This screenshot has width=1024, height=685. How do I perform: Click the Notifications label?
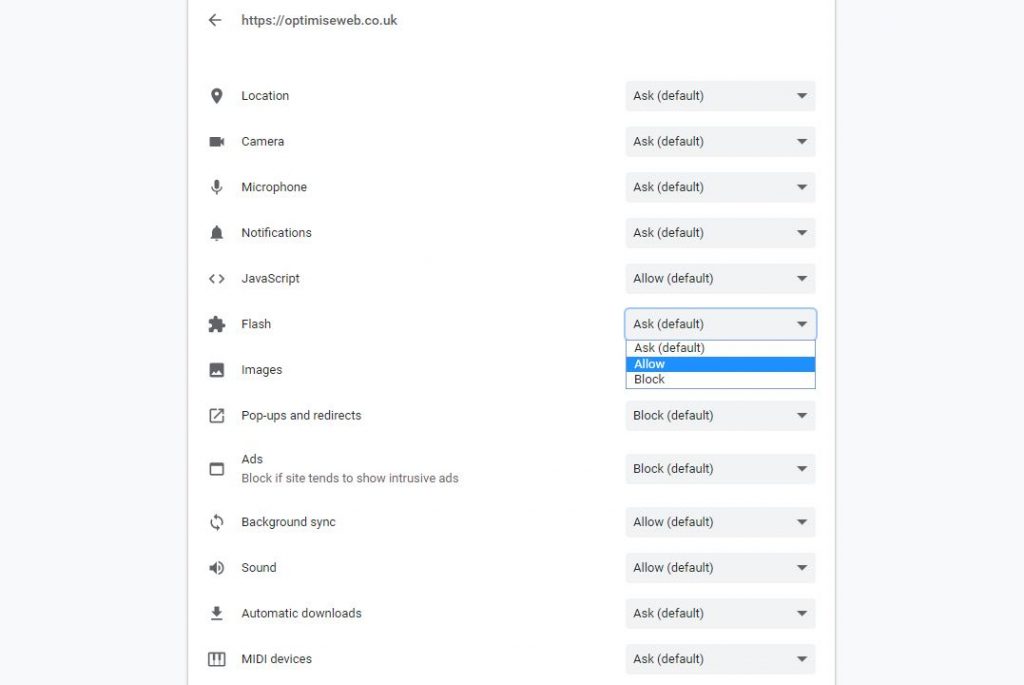276,233
